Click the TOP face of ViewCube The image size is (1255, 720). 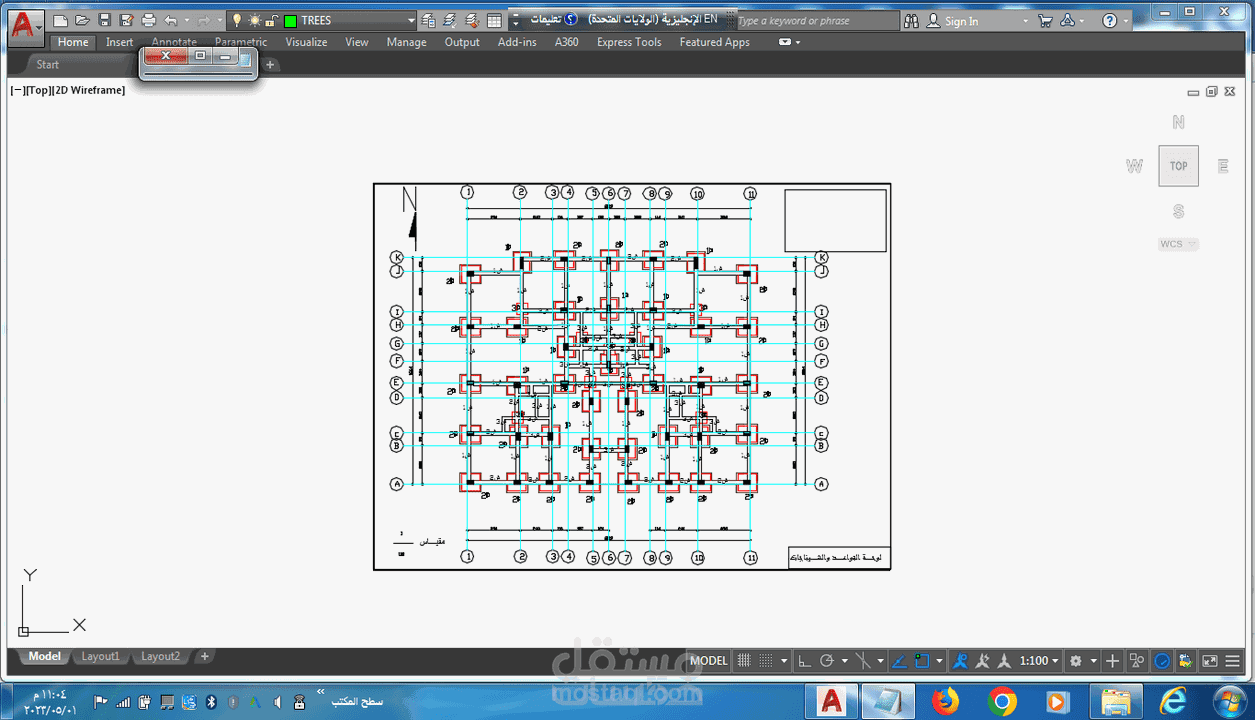click(x=1178, y=166)
